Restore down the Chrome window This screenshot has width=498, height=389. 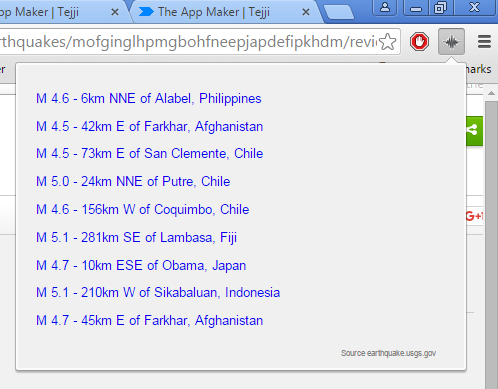click(x=440, y=7)
